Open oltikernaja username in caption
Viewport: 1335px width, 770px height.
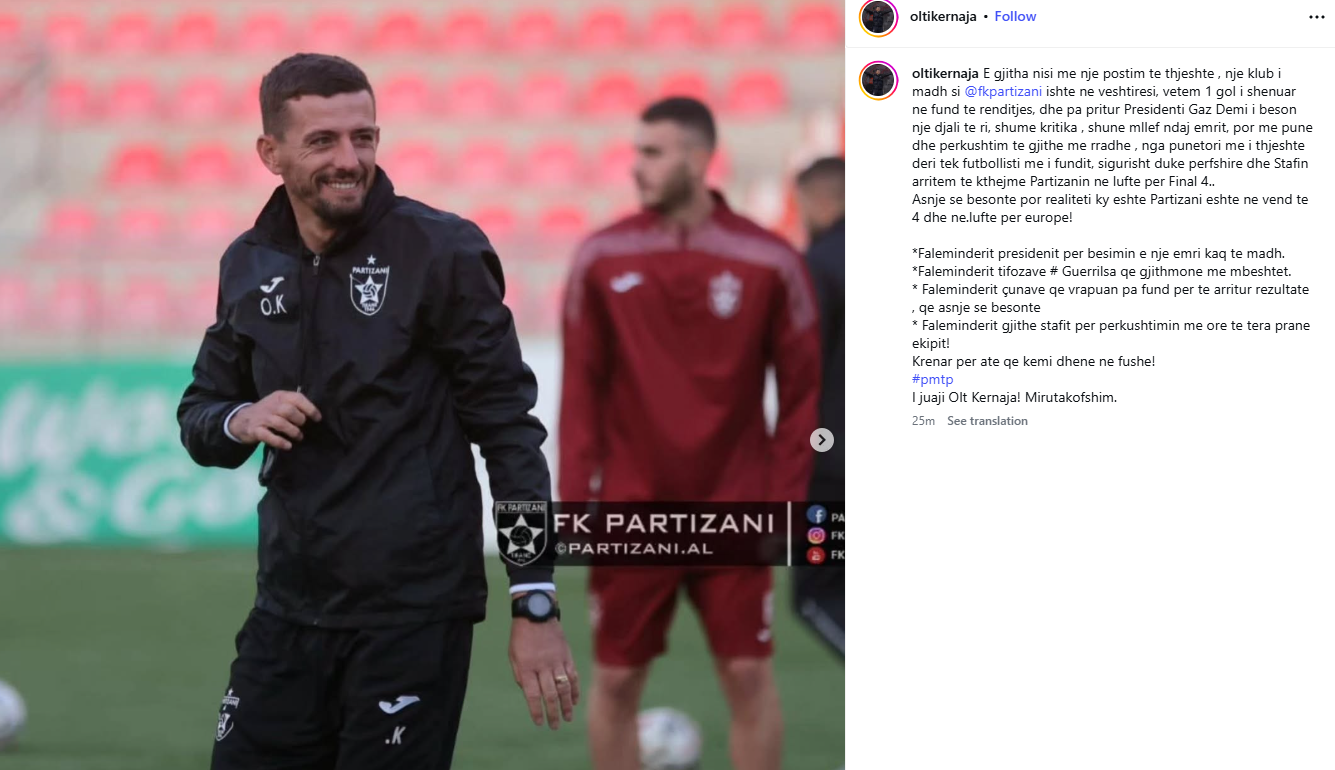(x=946, y=73)
